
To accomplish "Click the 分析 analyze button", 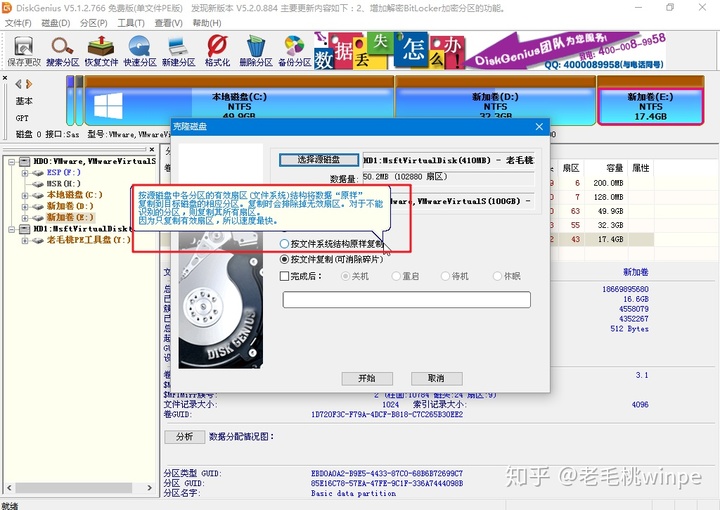I will point(185,437).
